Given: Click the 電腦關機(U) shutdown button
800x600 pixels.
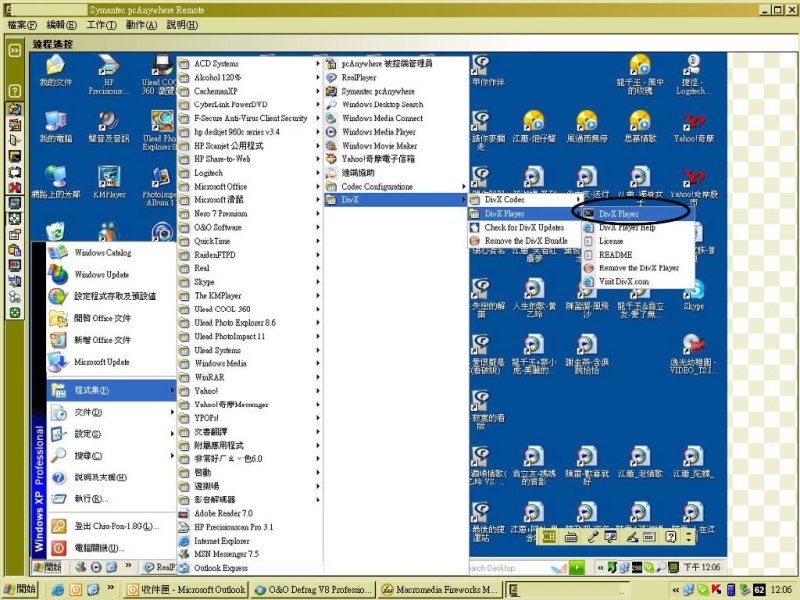Looking at the screenshot, I should point(111,548).
